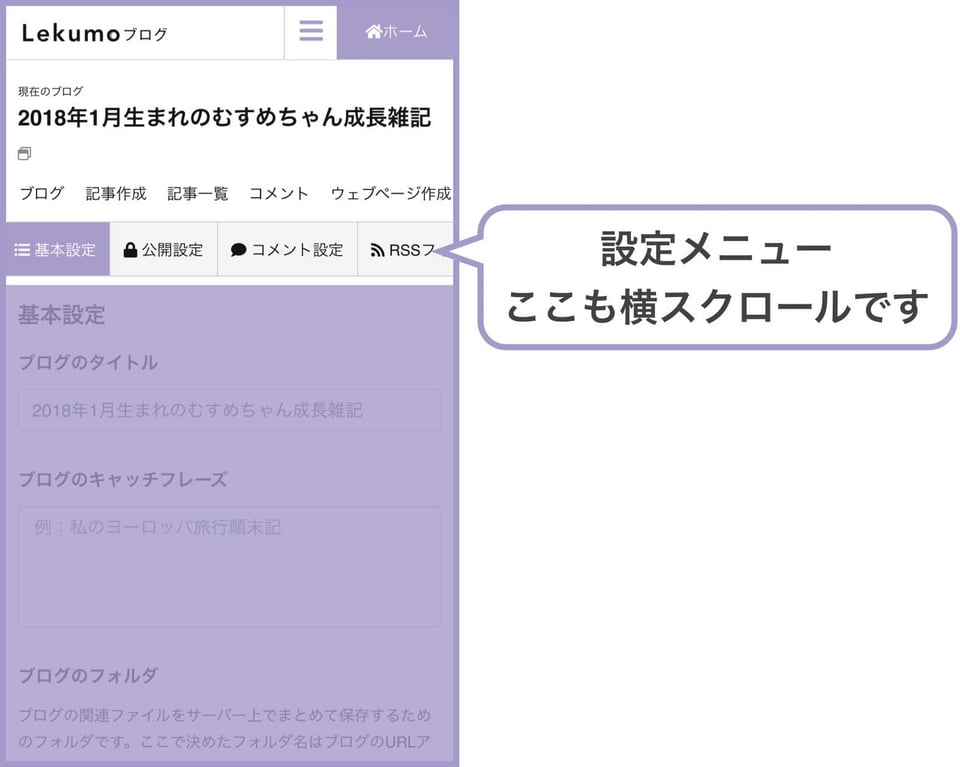Viewport: 960px width, 767px height.
Task: Open the 記事作成 menu item
Action: (116, 193)
